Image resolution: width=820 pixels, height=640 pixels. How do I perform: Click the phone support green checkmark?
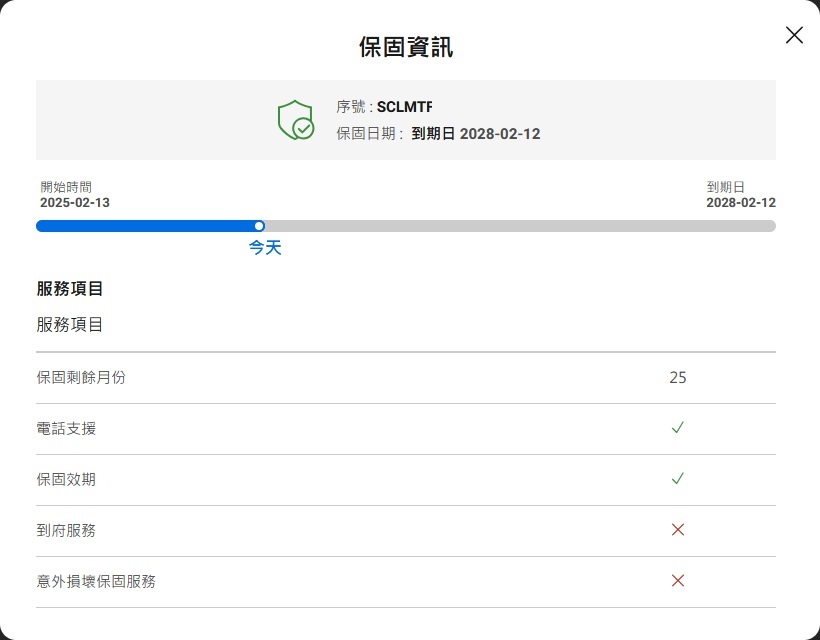coord(678,428)
